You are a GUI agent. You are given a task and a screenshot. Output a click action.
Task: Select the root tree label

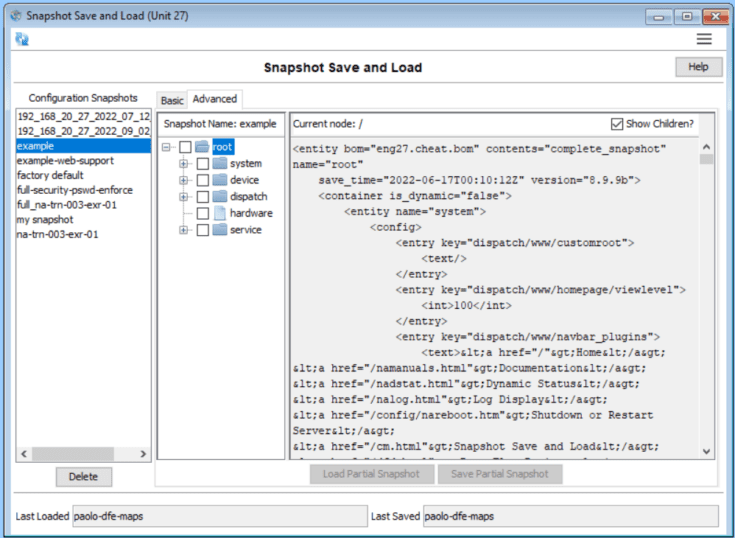point(223,147)
